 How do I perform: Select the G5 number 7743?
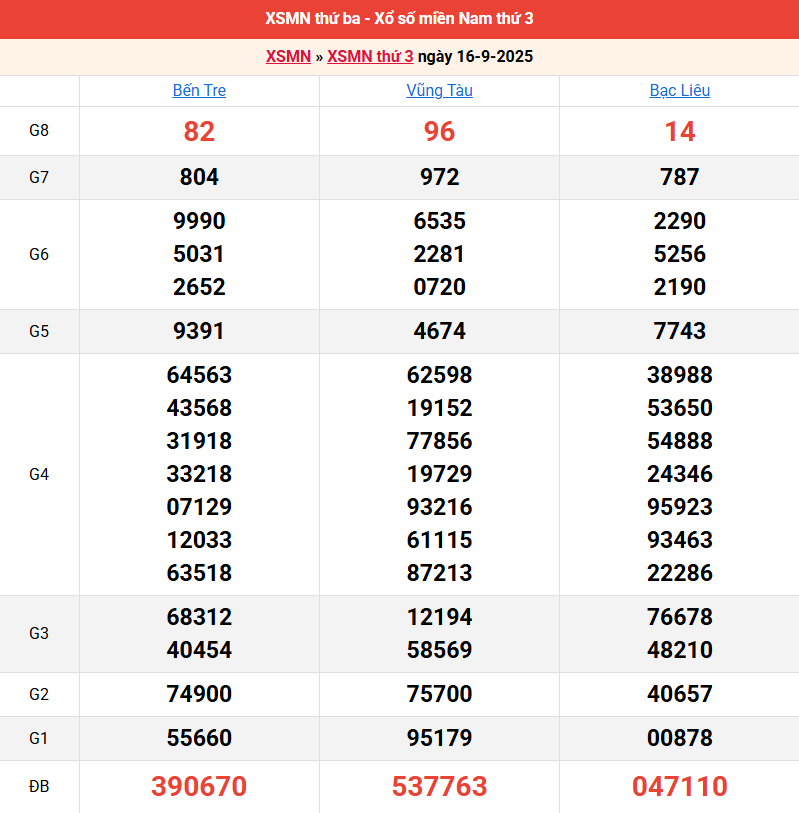tap(679, 331)
